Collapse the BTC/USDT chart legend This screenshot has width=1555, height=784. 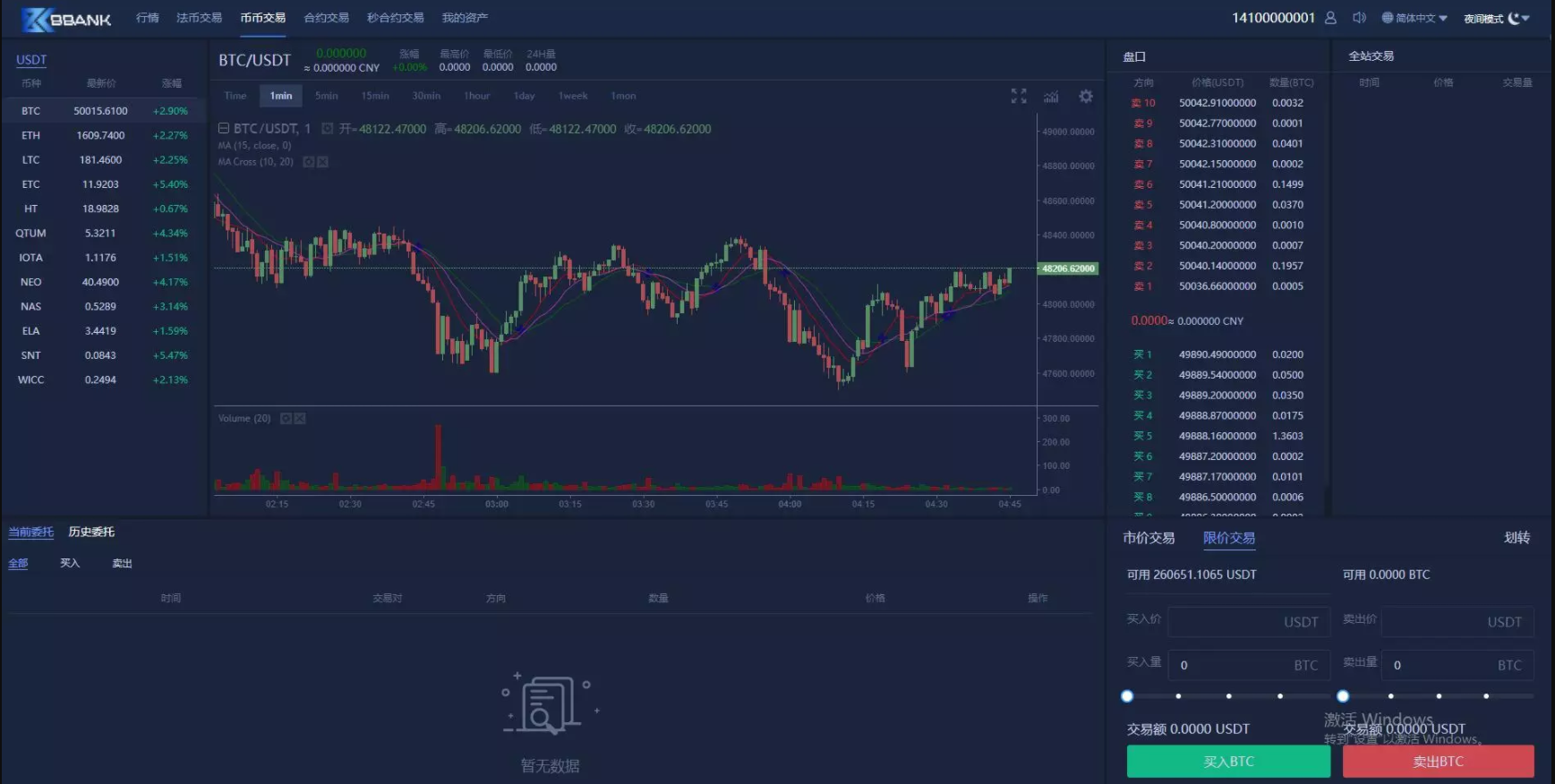224,129
